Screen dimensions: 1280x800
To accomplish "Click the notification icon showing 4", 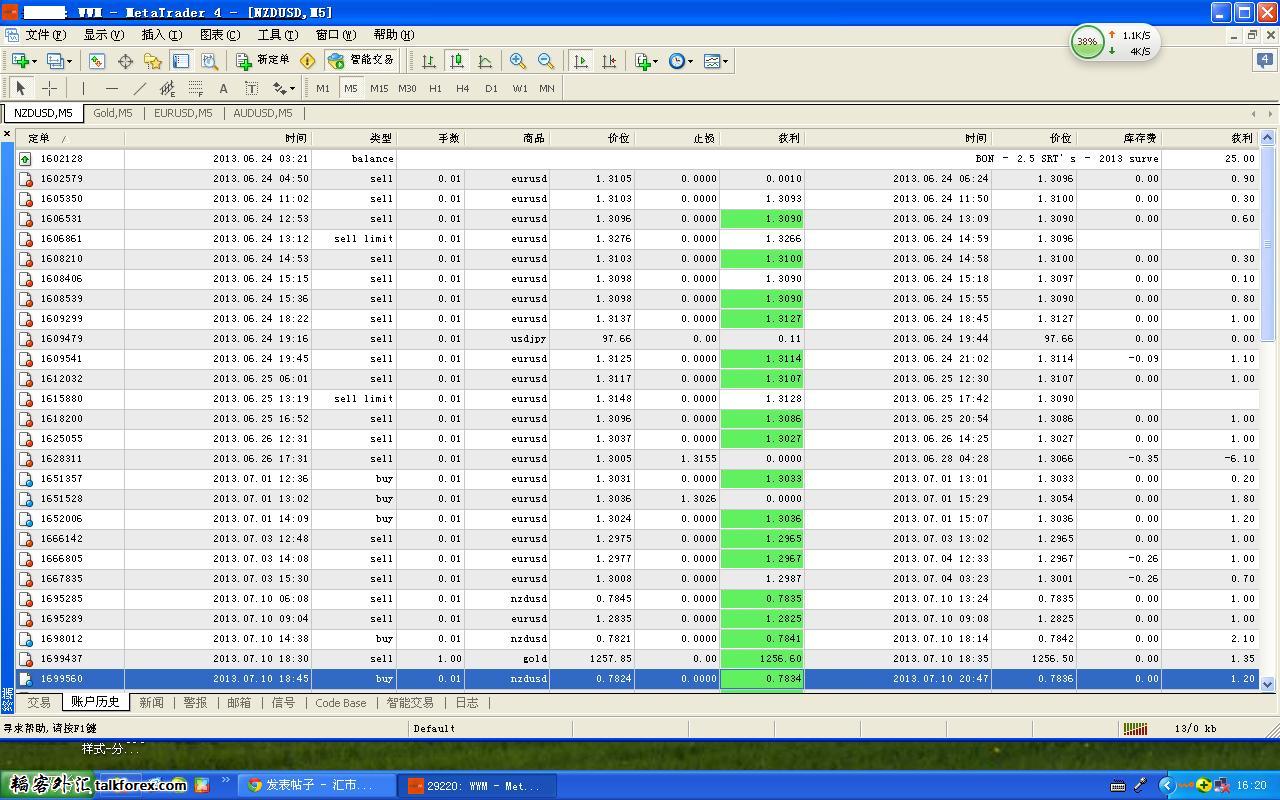I will (x=1265, y=60).
